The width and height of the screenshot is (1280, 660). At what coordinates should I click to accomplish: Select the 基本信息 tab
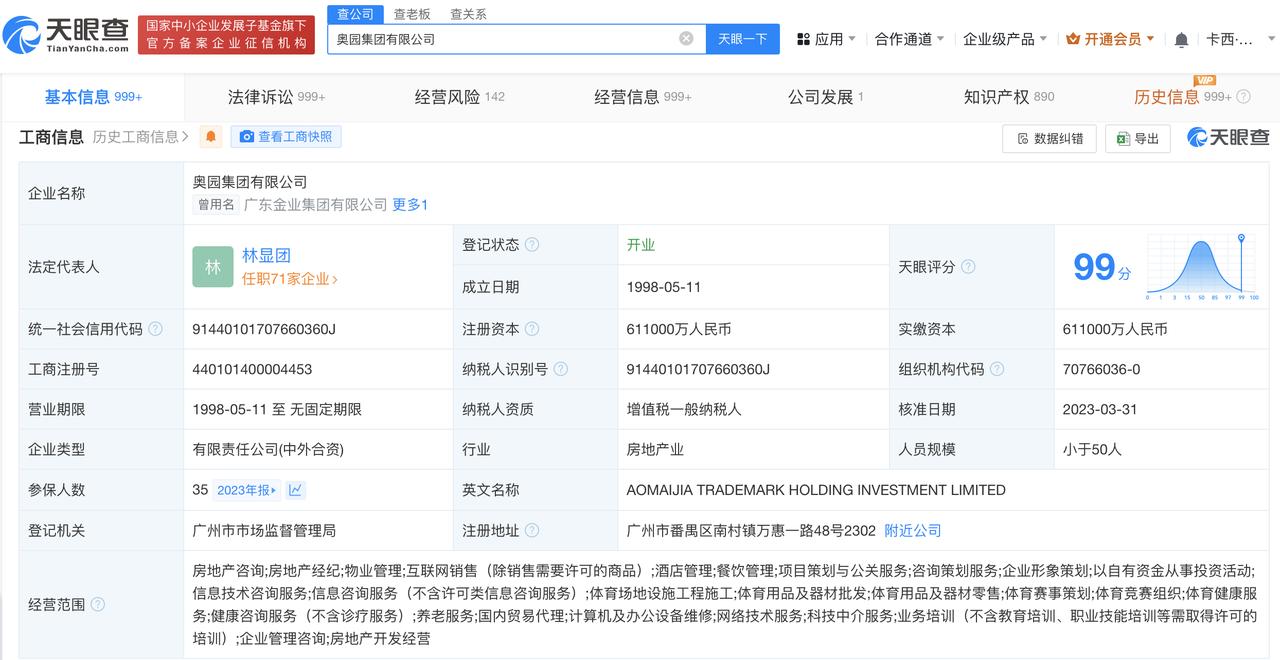click(x=93, y=97)
